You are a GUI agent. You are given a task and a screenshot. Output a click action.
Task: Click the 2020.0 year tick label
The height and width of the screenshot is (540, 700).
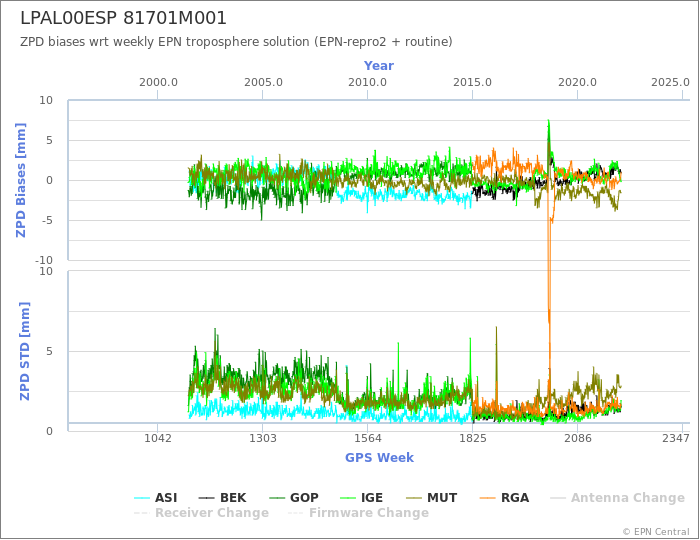577,83
